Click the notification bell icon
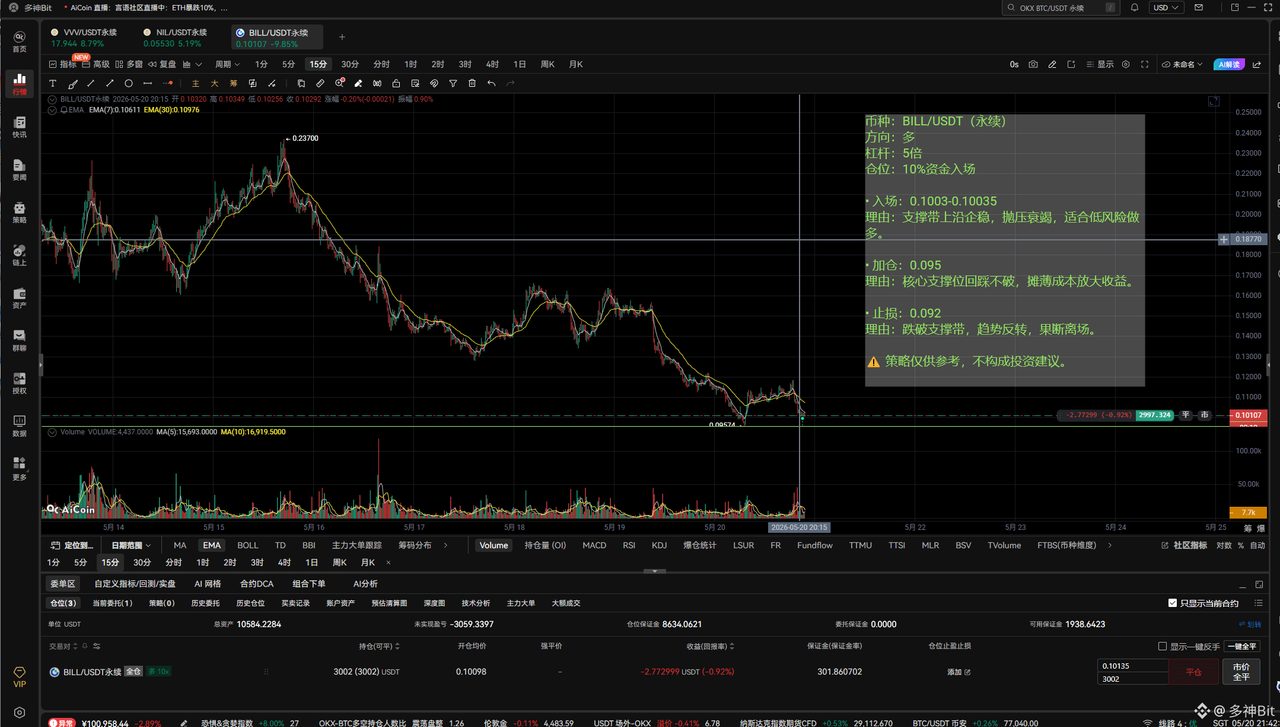The height and width of the screenshot is (727, 1280). point(1134,7)
